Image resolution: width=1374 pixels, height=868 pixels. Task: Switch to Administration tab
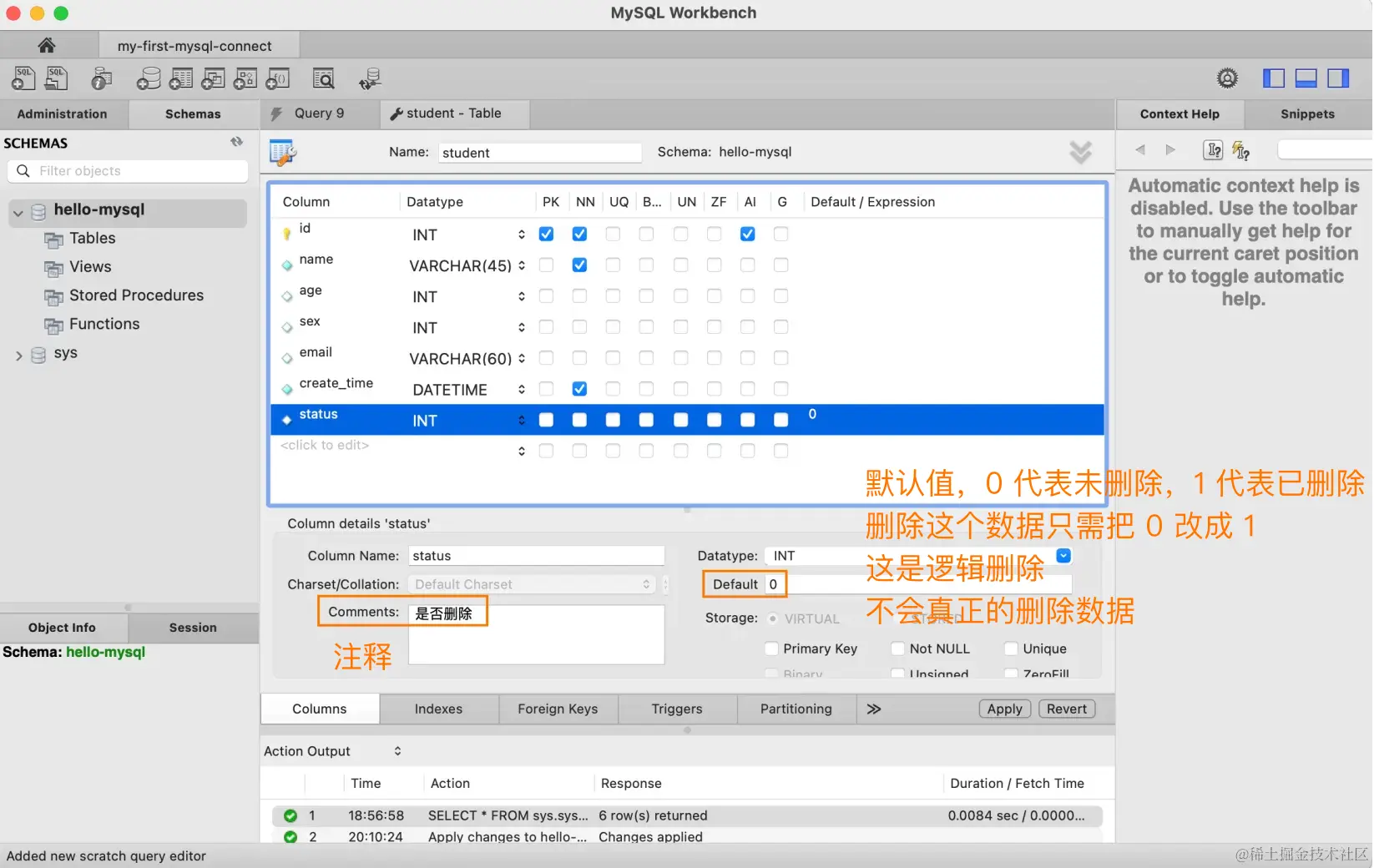(62, 114)
